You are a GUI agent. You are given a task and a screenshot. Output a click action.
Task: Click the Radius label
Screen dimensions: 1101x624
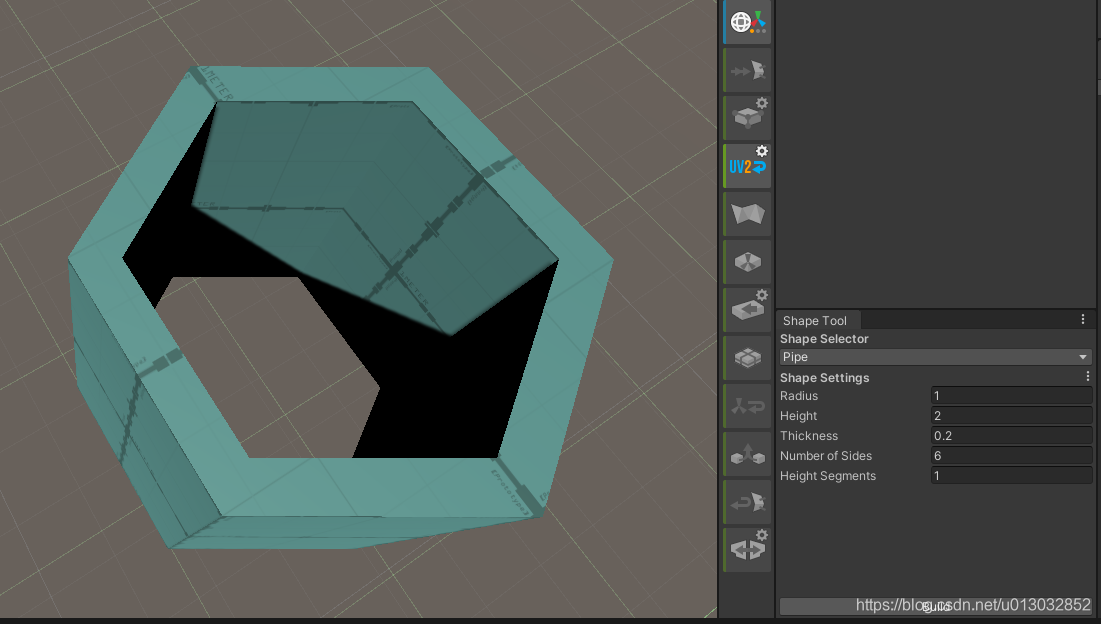pos(798,395)
